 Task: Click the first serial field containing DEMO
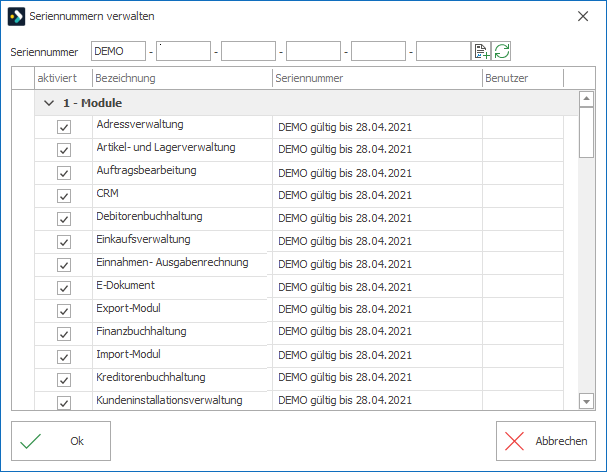pos(118,51)
